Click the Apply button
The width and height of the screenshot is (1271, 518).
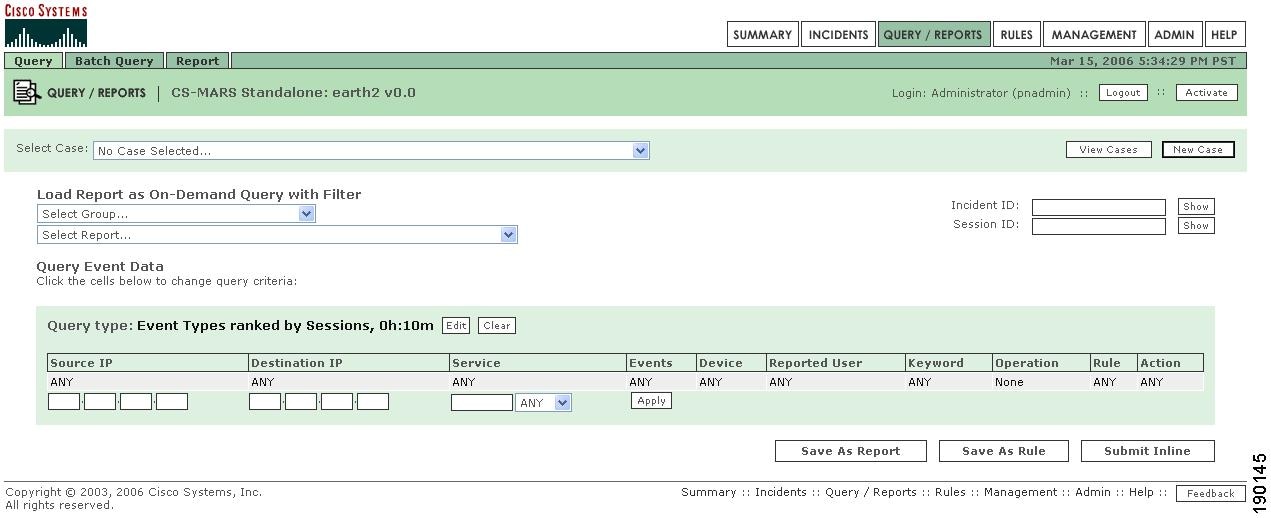point(651,401)
